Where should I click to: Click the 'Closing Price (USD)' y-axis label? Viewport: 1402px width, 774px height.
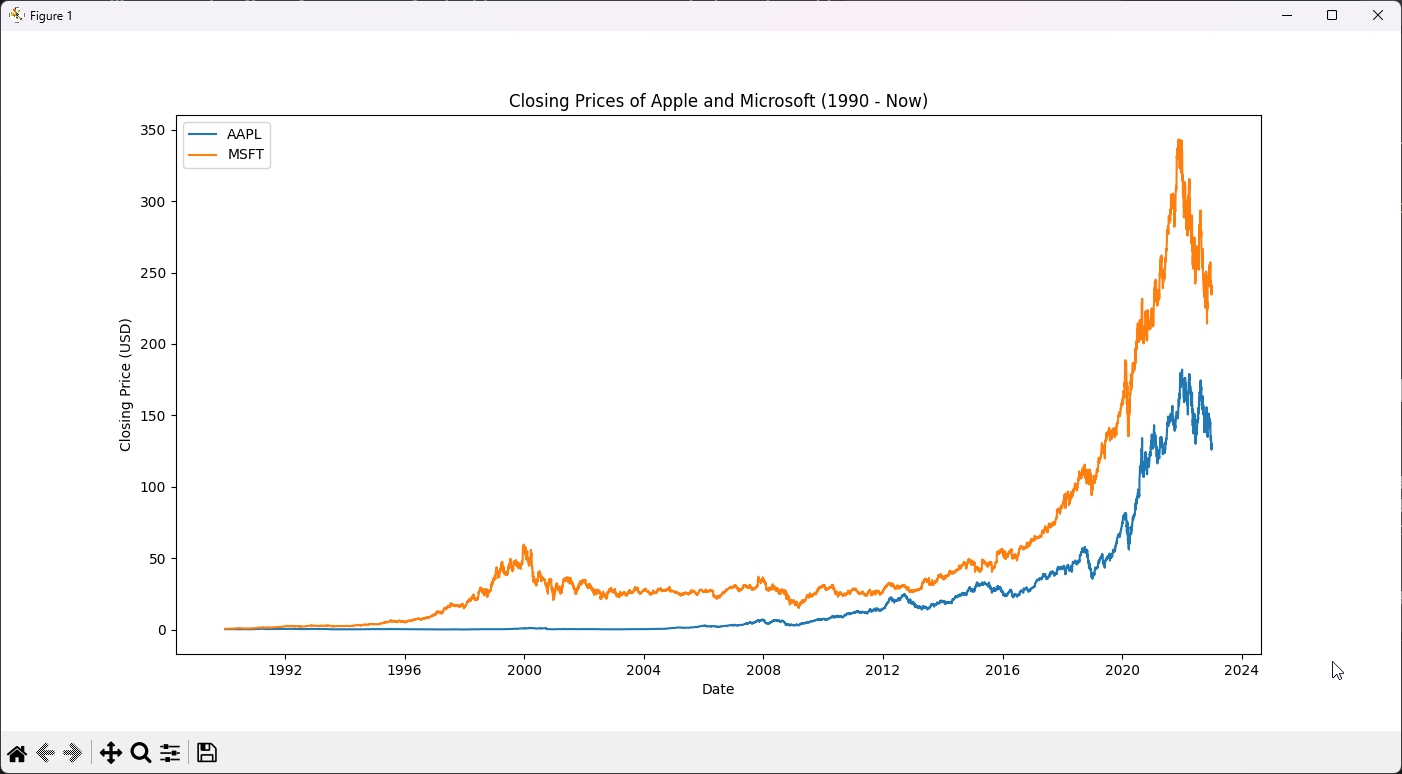[125, 385]
